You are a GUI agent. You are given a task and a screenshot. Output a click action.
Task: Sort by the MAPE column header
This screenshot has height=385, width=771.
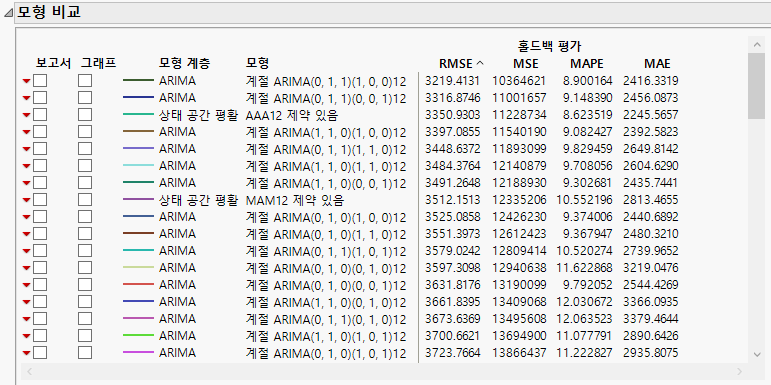(x=587, y=64)
